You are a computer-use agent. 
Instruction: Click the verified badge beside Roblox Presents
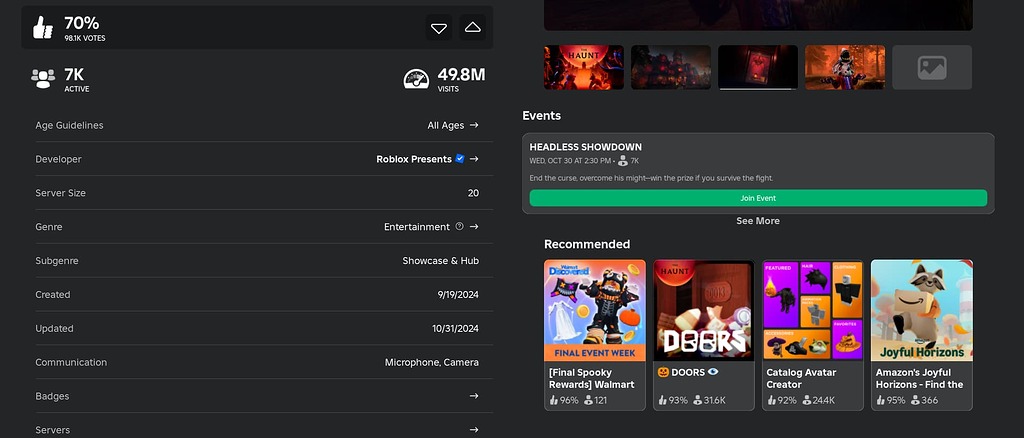460,159
